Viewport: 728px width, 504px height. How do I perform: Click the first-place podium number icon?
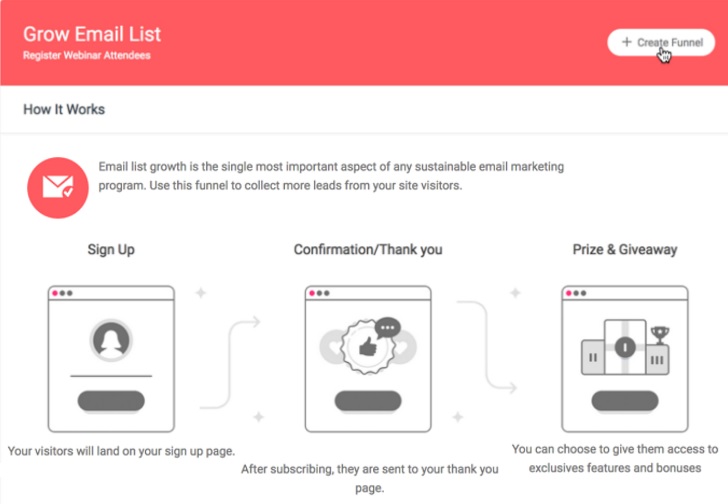pos(625,347)
